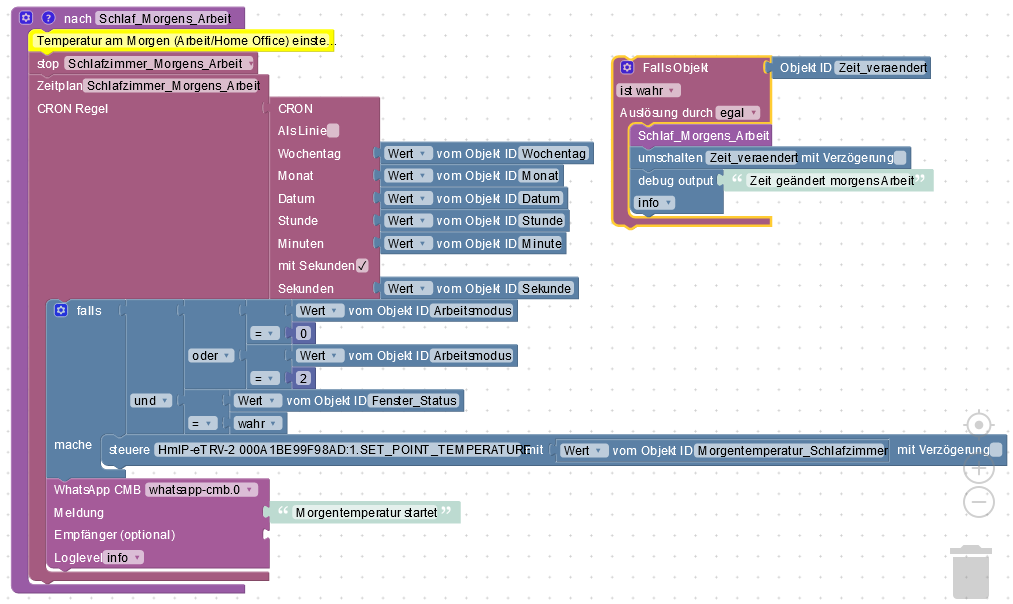Open the Wert dropdown for Monat
The height and width of the screenshot is (604, 1013).
406,176
